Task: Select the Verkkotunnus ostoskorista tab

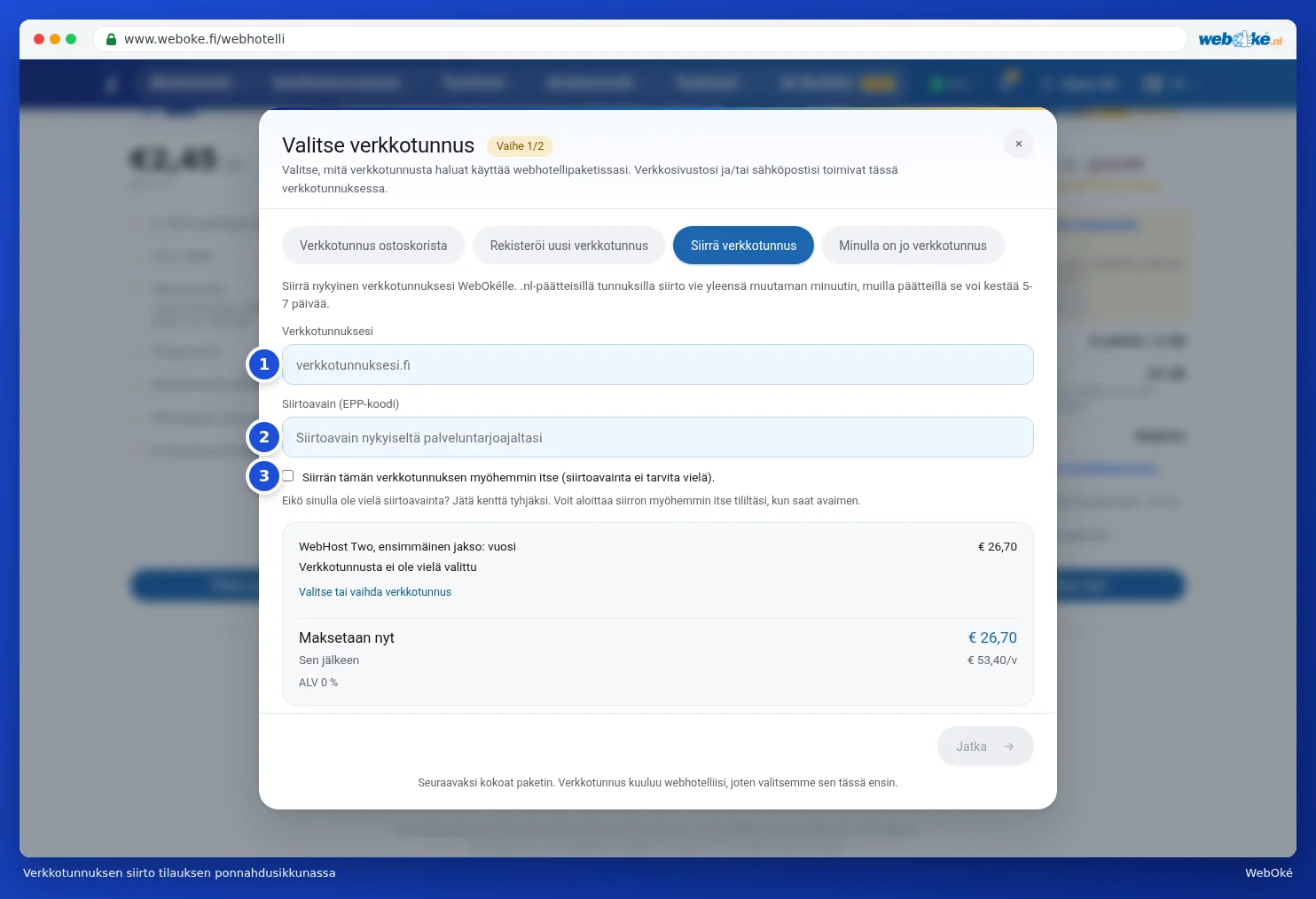Action: [373, 246]
